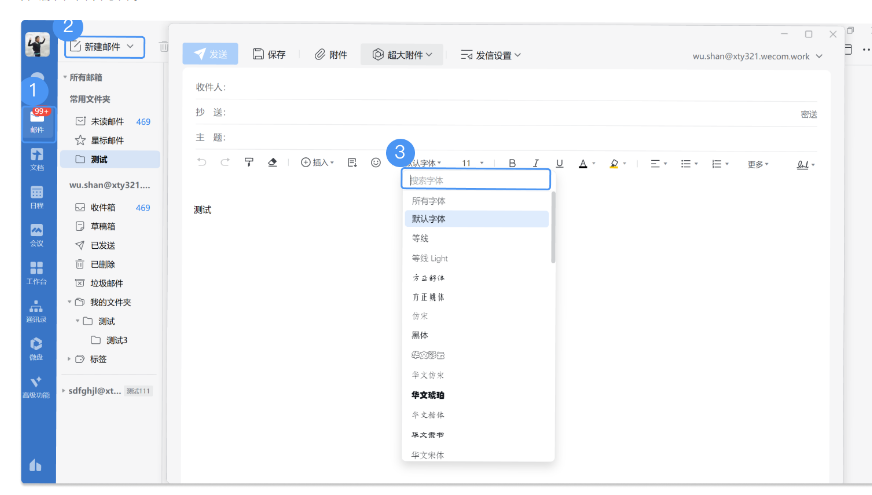Select the format painter icon
The height and width of the screenshot is (495, 872).
tap(249, 163)
